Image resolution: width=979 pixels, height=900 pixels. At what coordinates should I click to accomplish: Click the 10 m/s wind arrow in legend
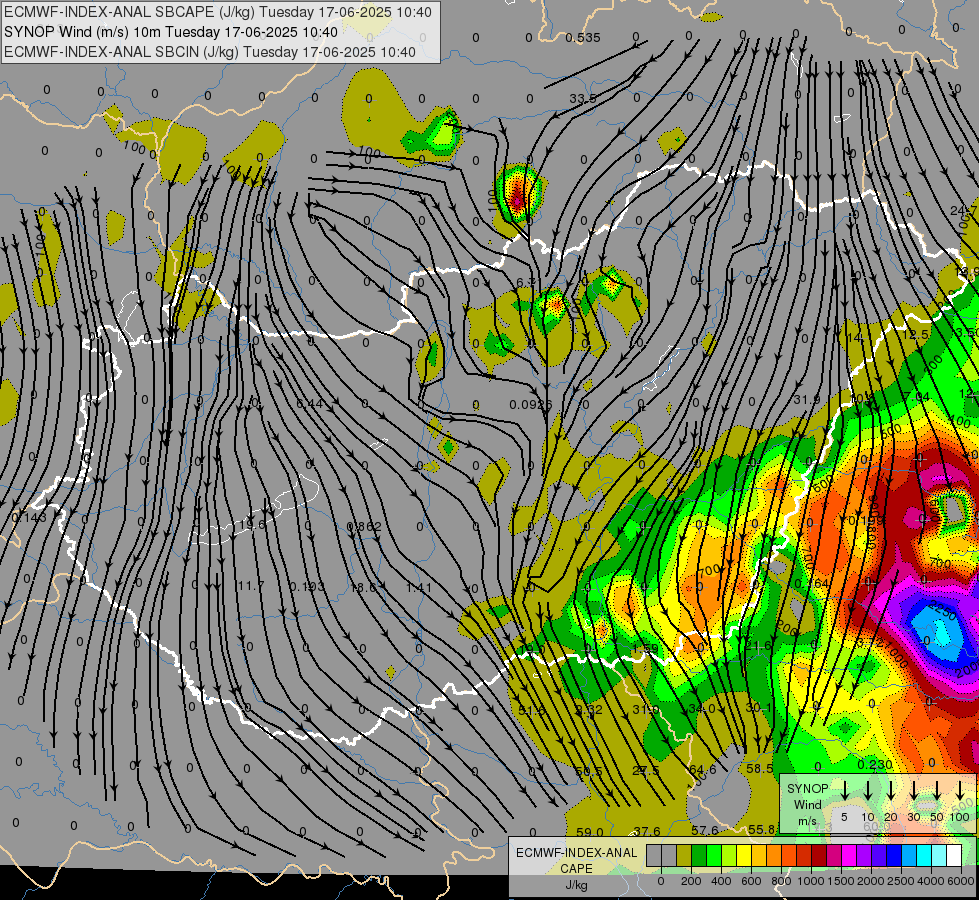[868, 790]
